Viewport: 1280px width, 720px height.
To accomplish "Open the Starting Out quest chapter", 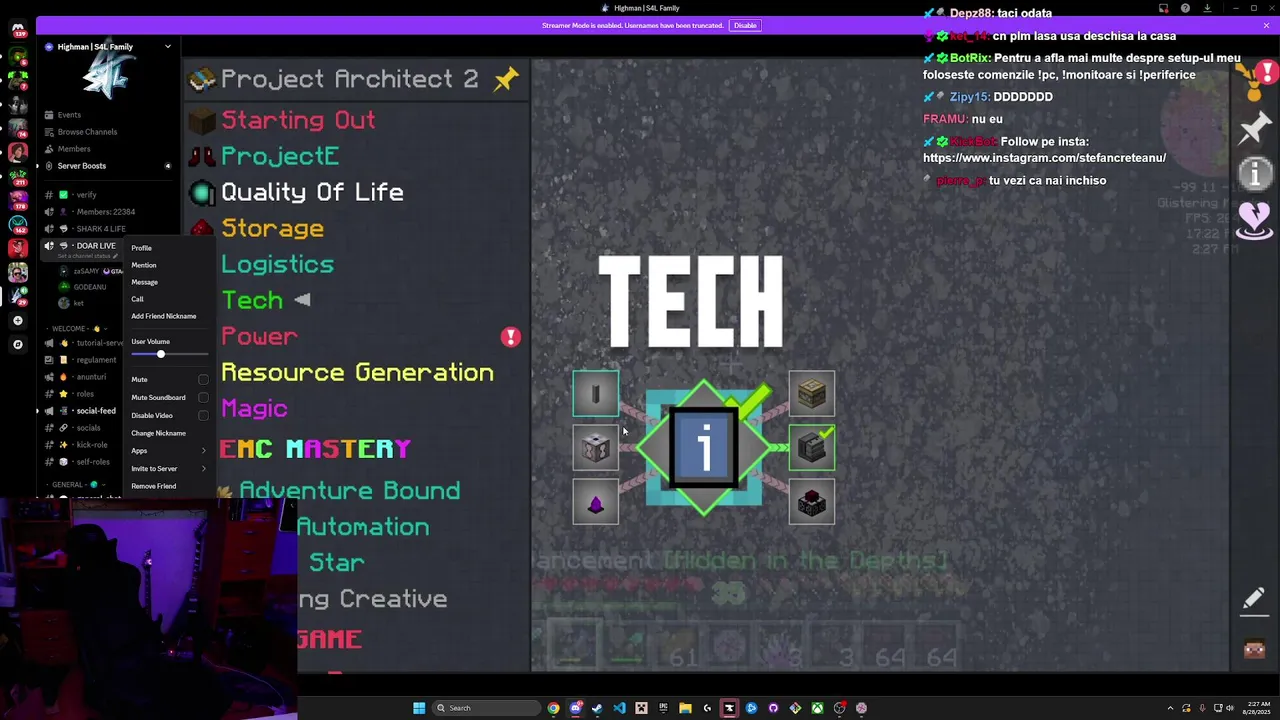I will coord(298,120).
